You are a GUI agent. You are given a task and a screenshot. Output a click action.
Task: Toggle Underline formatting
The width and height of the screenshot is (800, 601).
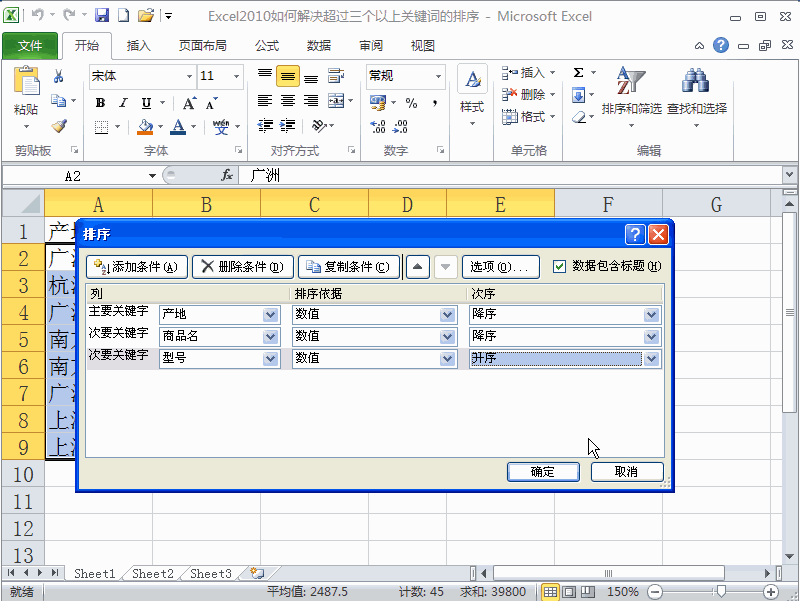[146, 103]
